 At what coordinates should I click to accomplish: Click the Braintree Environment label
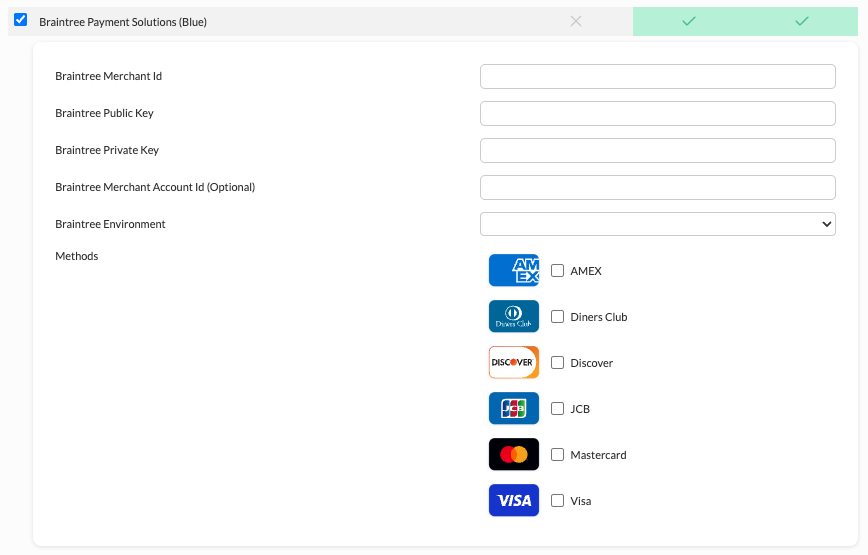click(110, 224)
